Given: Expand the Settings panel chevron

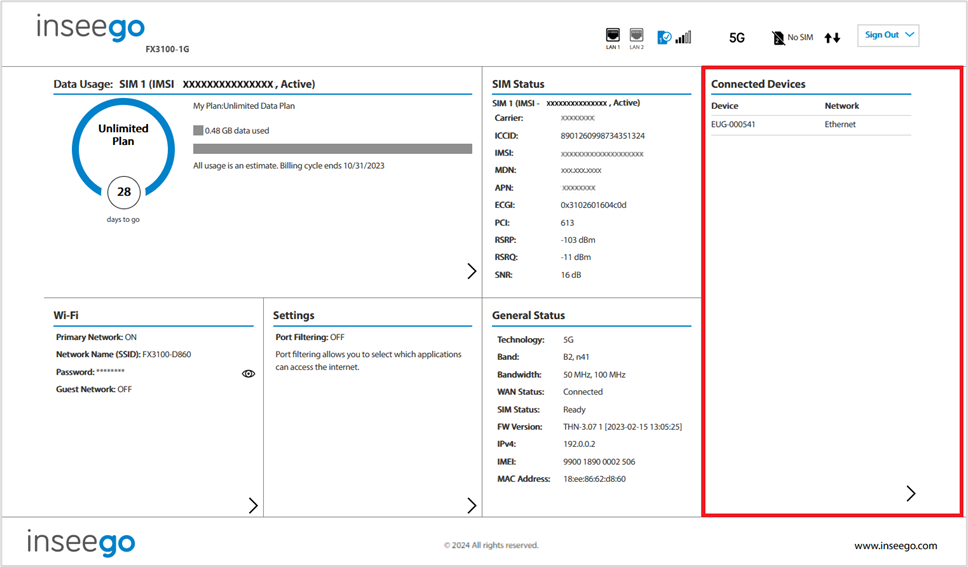Looking at the screenshot, I should point(472,505).
